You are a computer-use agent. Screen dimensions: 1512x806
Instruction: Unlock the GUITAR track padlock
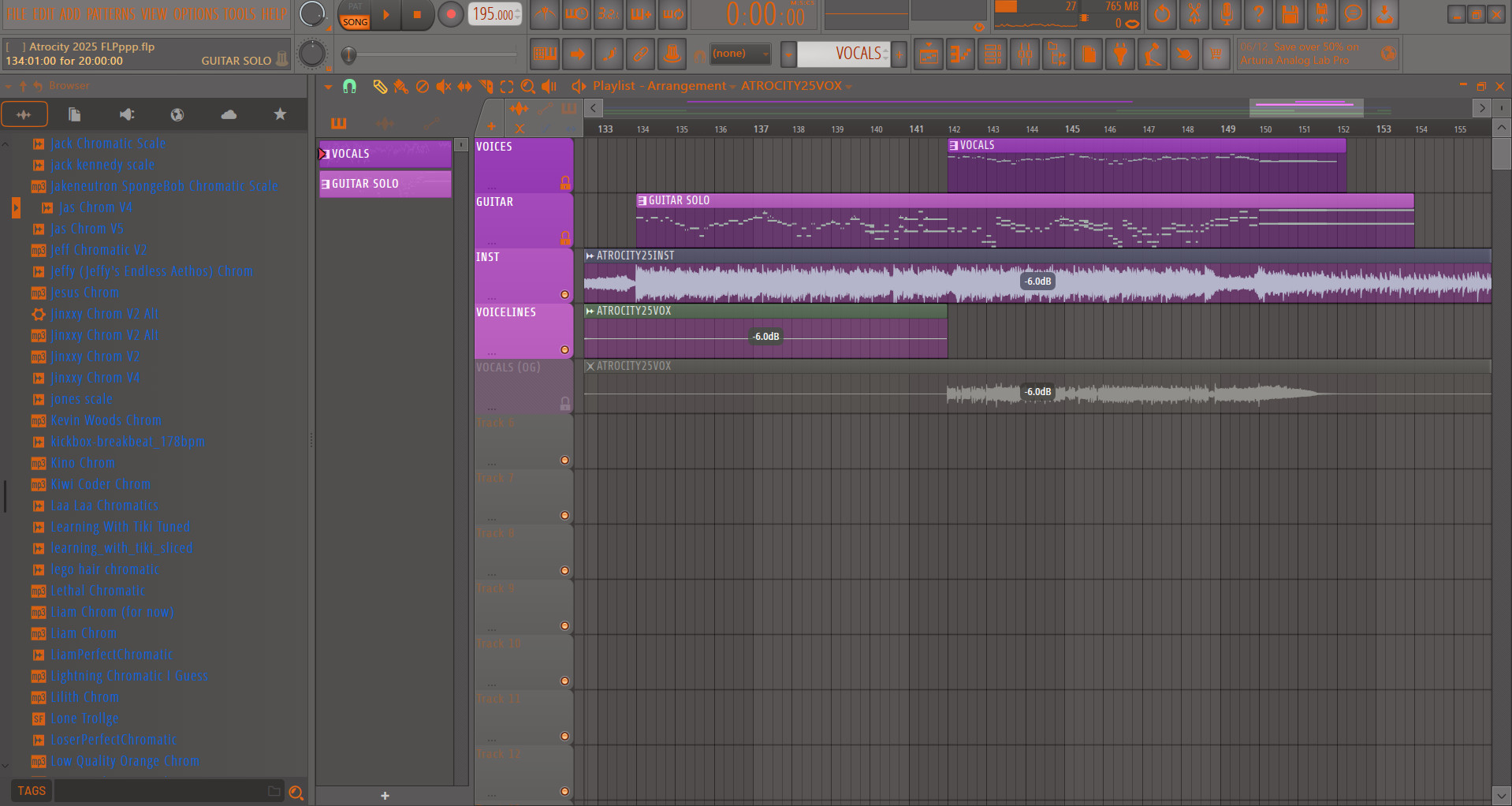click(x=565, y=237)
